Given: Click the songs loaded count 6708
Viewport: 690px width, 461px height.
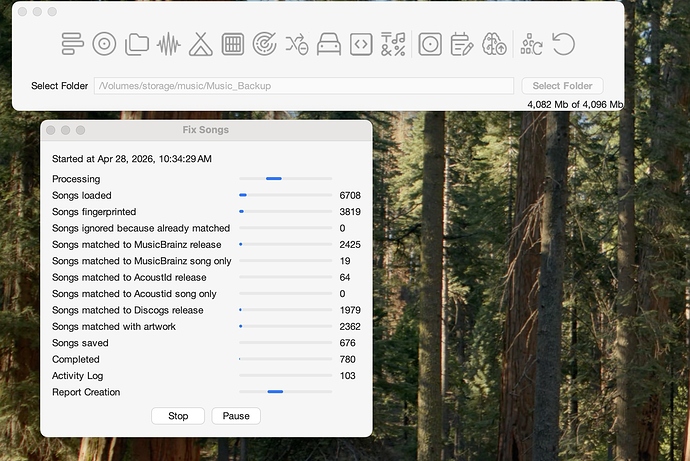Looking at the screenshot, I should (350, 195).
